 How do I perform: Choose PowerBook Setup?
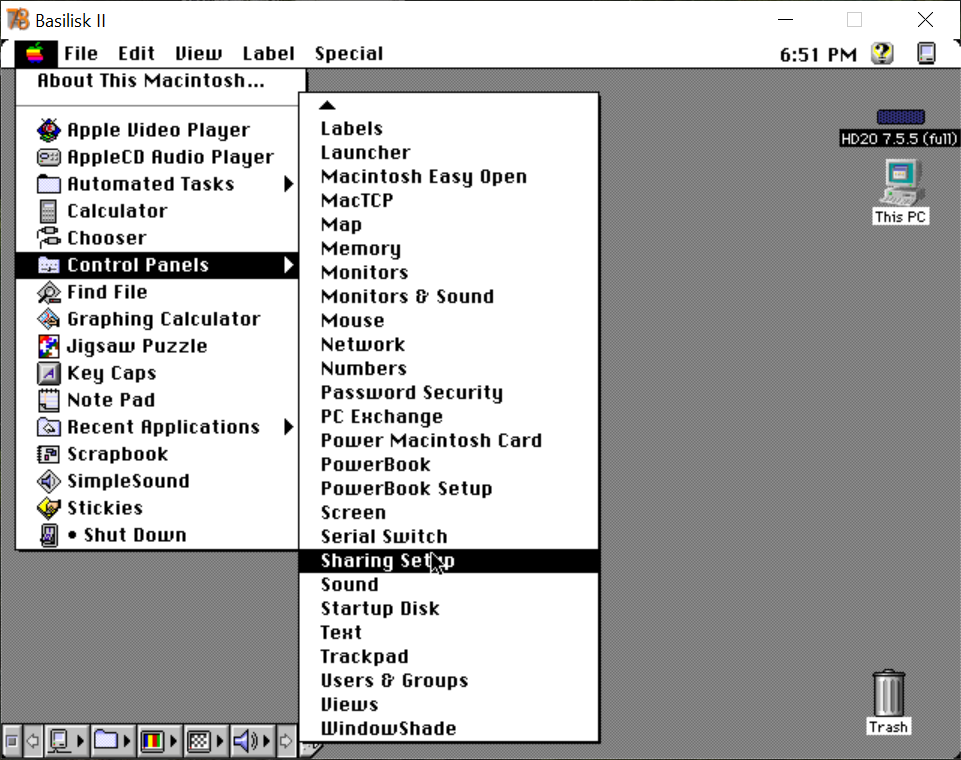[449, 488]
